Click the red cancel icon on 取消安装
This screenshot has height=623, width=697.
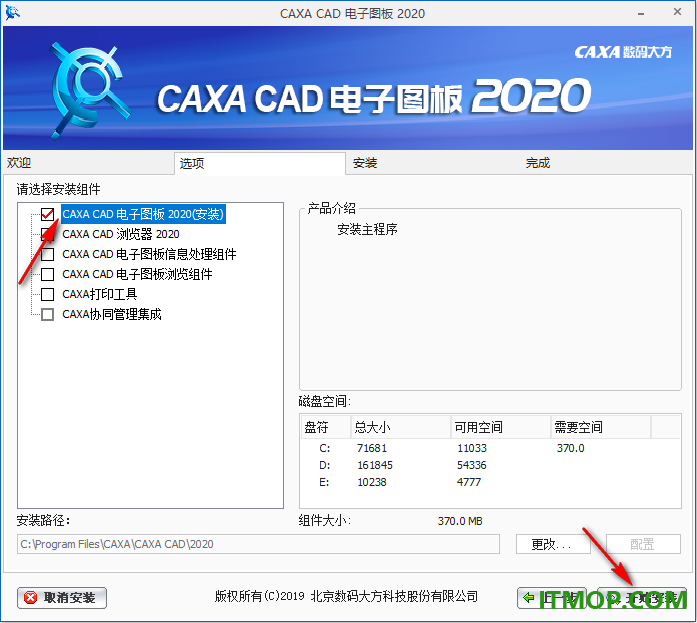[x=30, y=598]
